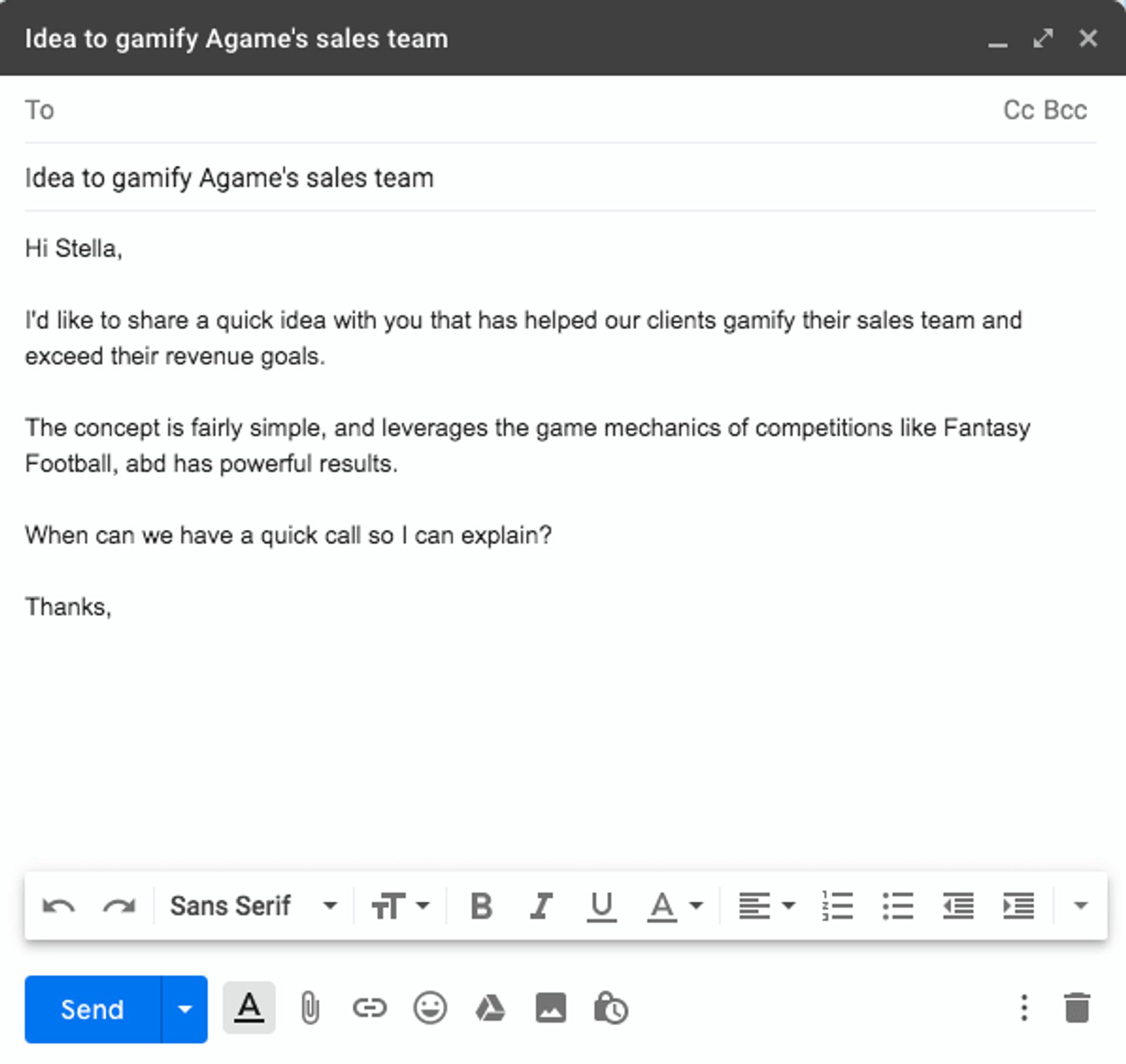Insert a file from Google Drive

[491, 1009]
